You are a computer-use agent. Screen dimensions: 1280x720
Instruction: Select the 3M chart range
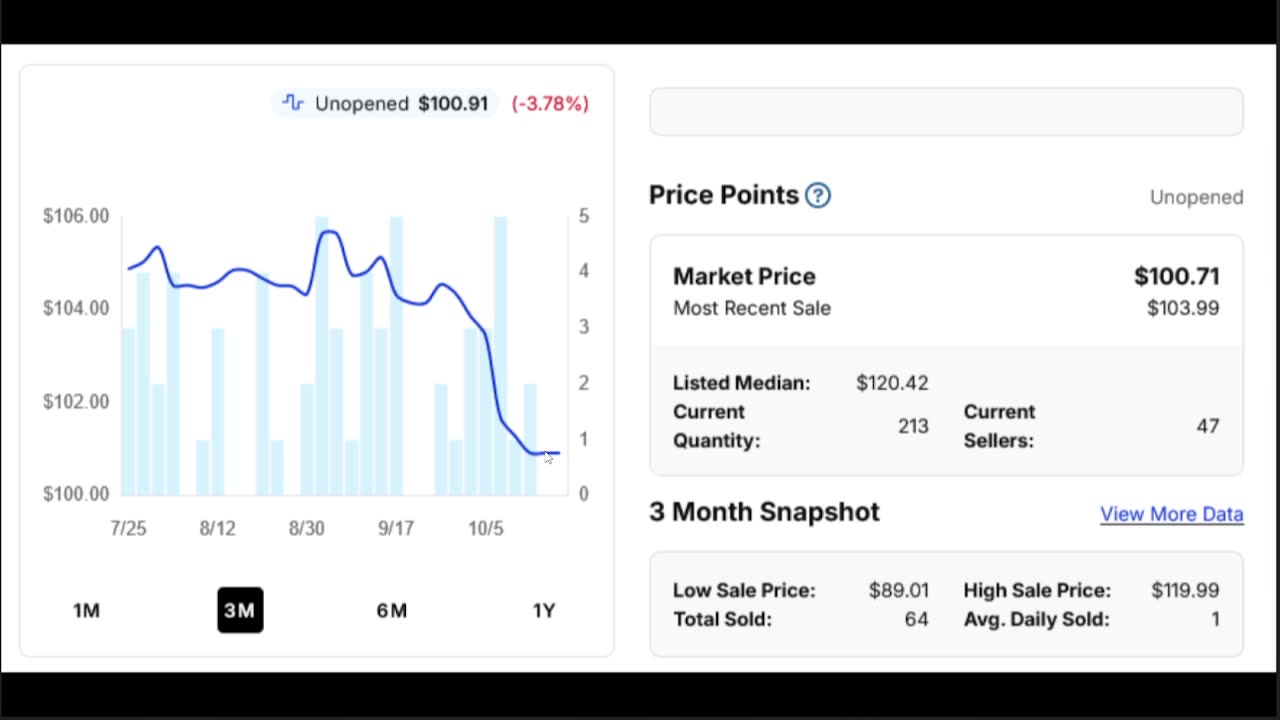pos(240,610)
